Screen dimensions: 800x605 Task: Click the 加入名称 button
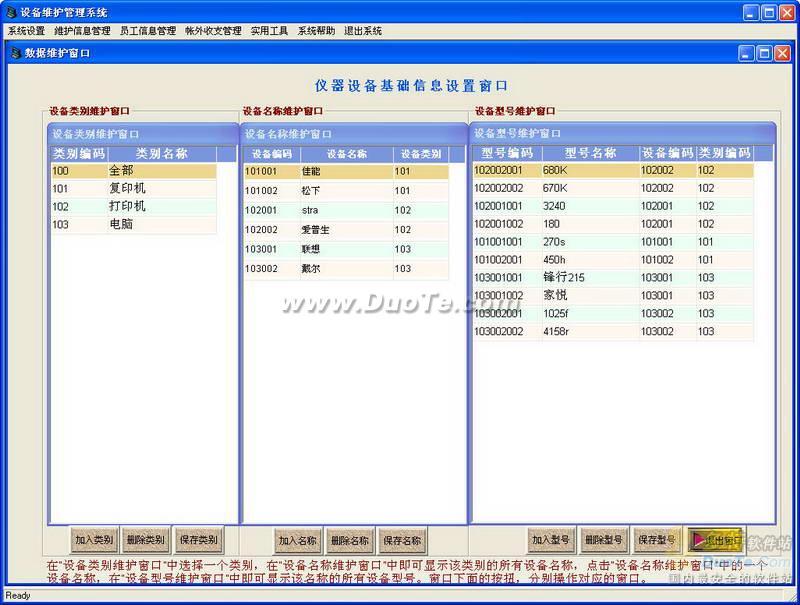297,540
